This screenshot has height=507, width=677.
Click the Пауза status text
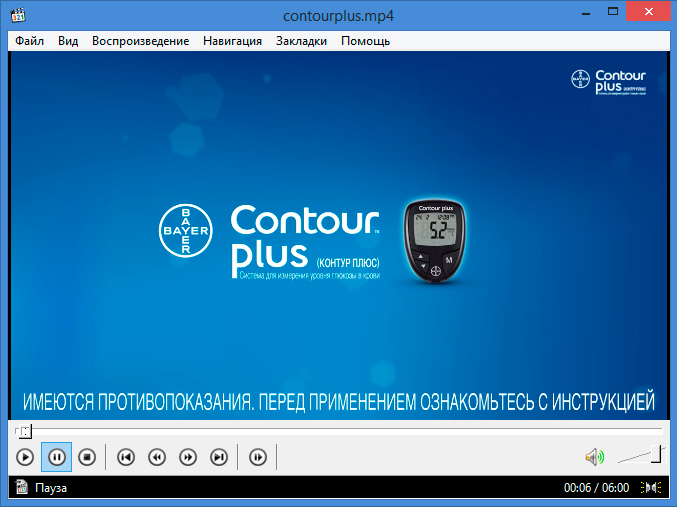51,488
